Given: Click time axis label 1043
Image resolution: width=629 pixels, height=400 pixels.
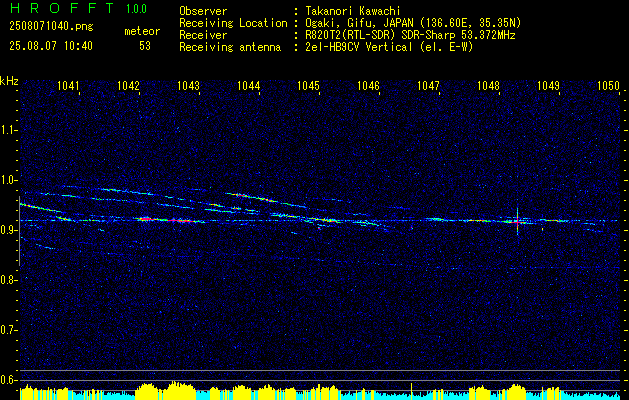Looking at the screenshot, I should [188, 85].
